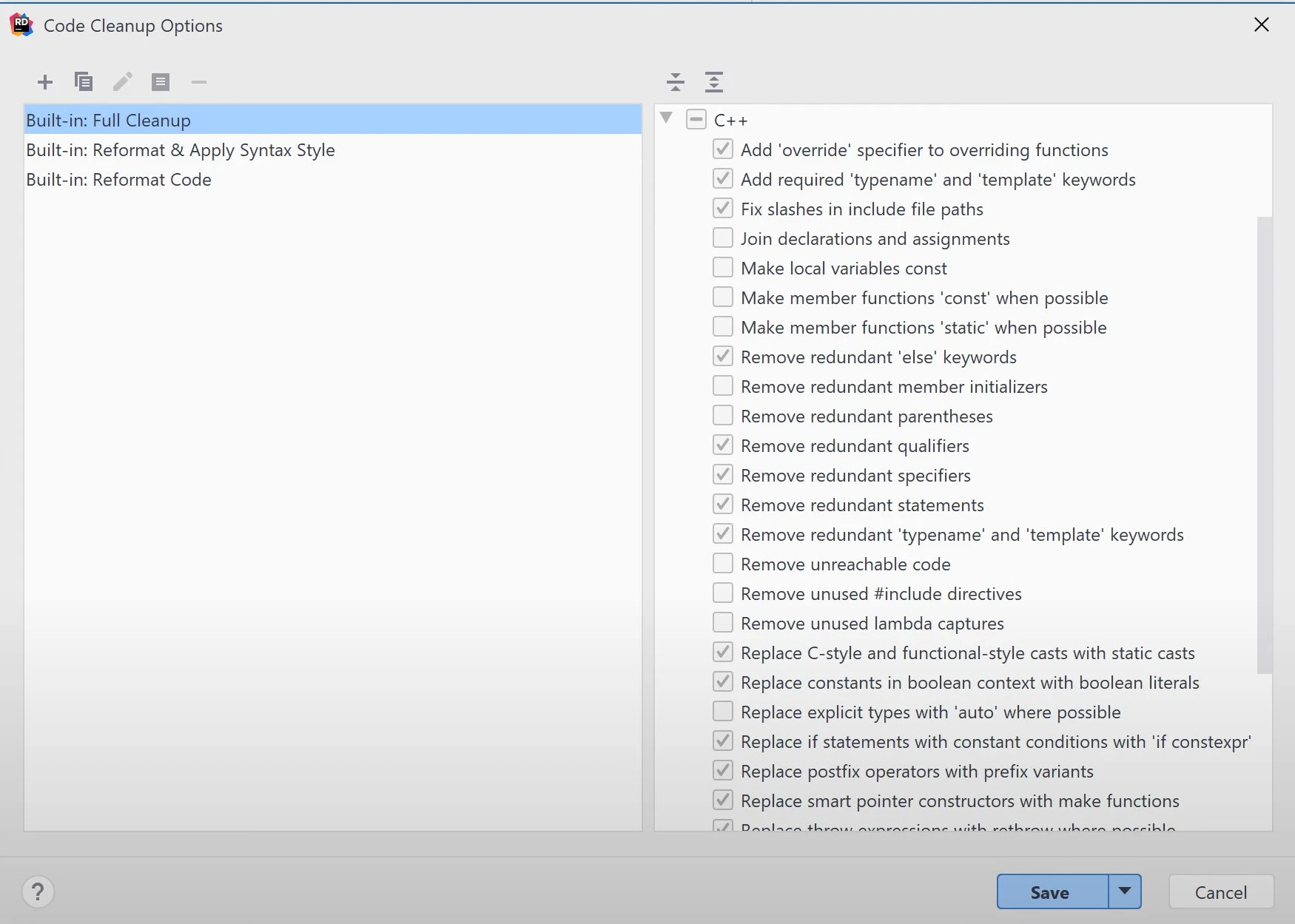
Task: Open help via the question mark button
Action: coord(38,892)
